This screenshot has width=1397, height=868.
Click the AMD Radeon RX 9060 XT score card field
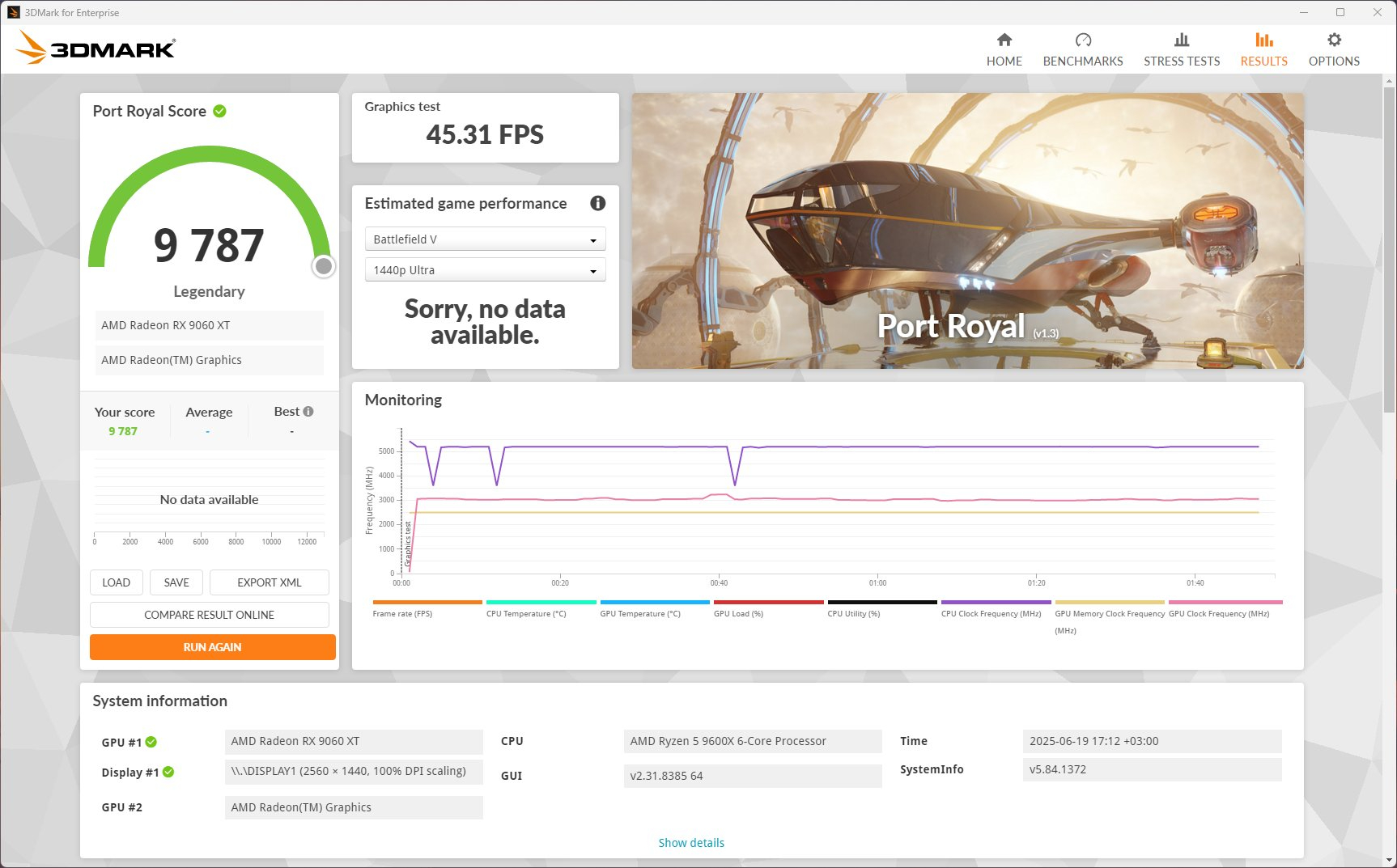(209, 325)
